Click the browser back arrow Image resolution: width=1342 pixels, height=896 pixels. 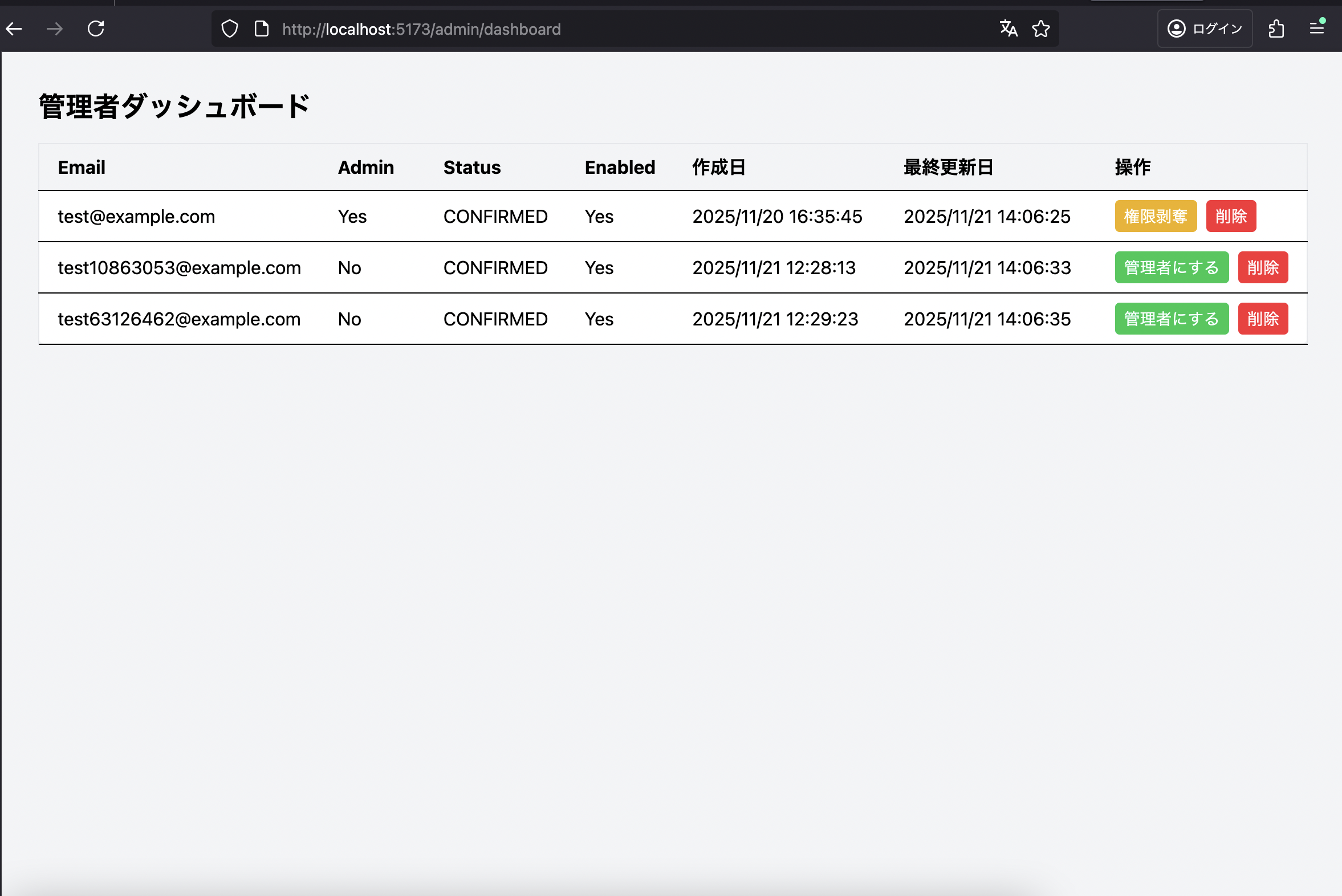tap(14, 28)
